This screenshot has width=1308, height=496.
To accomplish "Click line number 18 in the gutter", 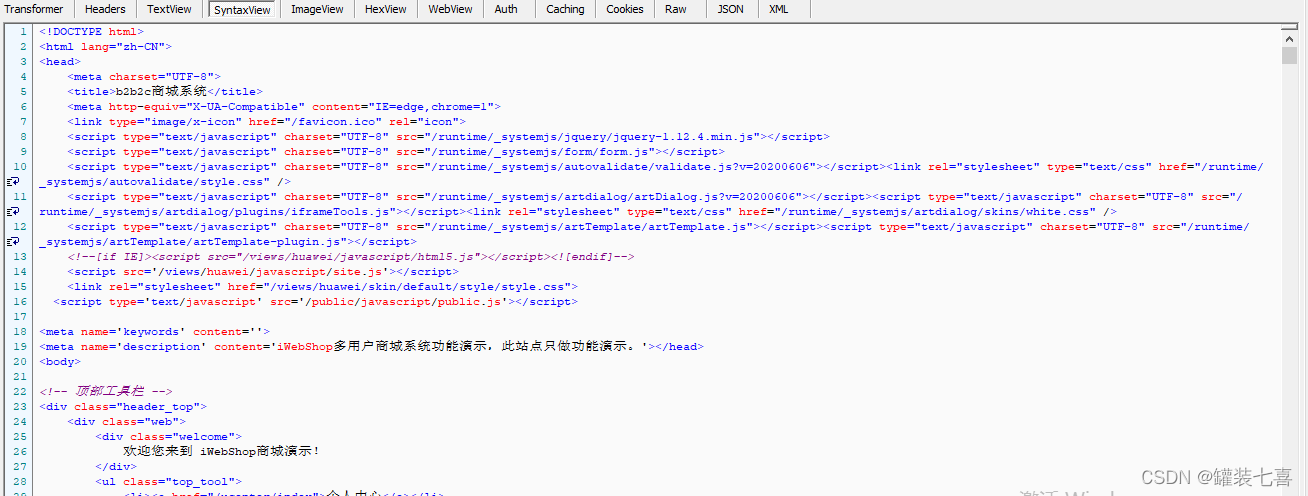I will tap(20, 332).
